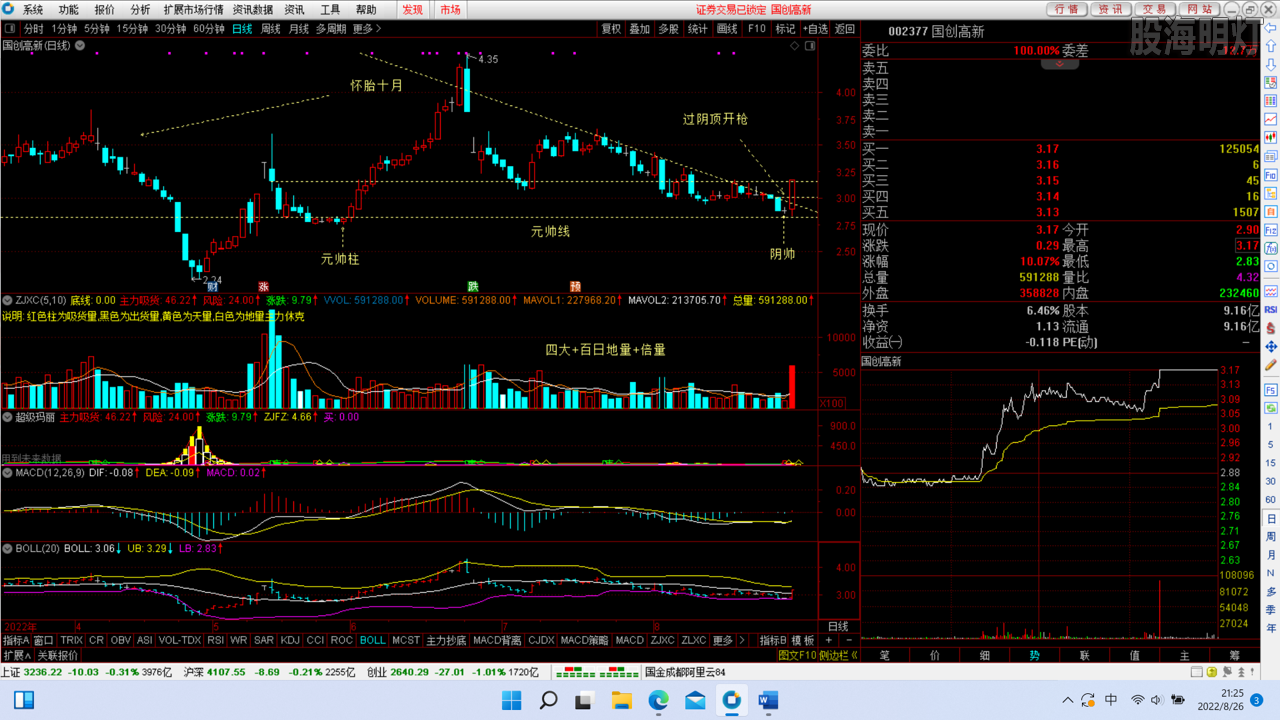
Task: Expand the 扩展 panel
Action: coord(17,656)
